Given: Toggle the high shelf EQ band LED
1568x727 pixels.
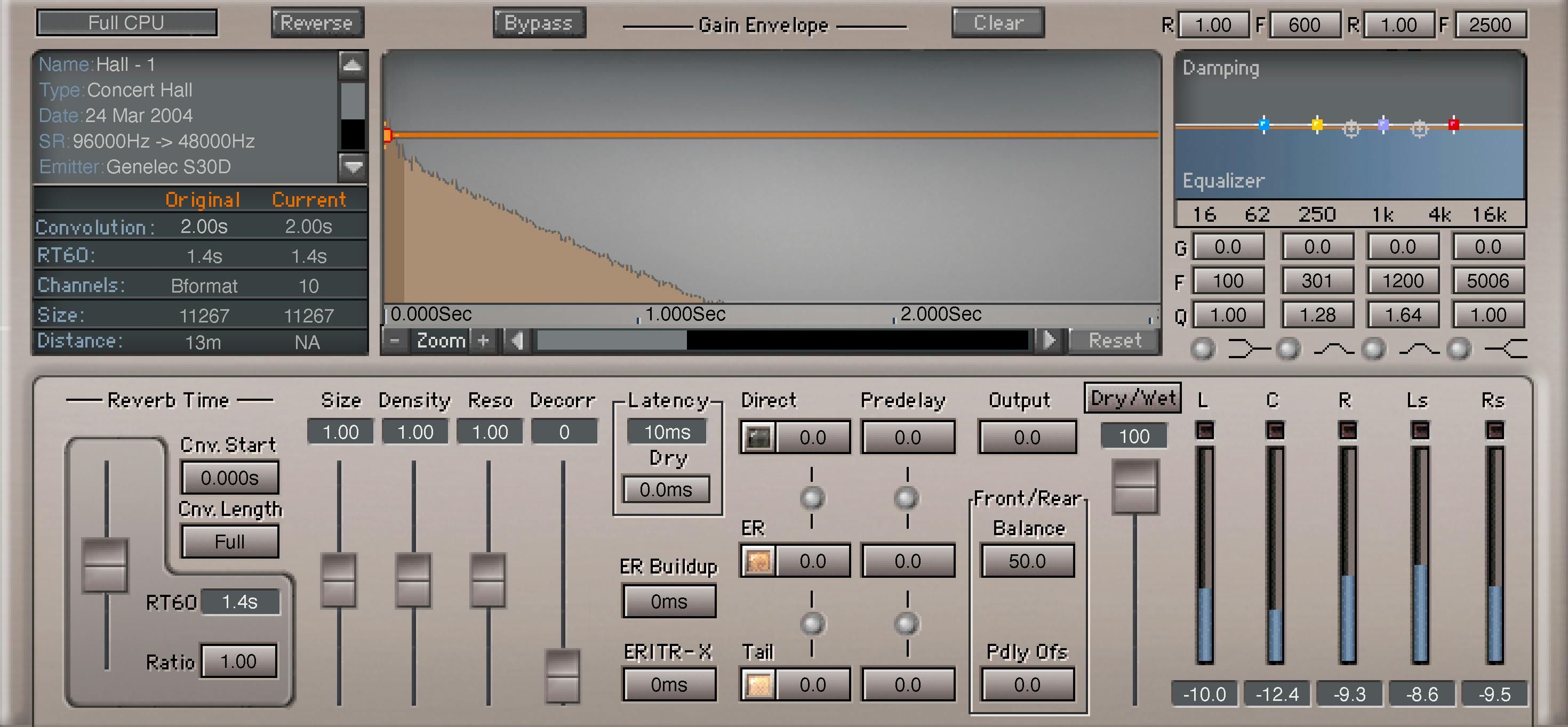Looking at the screenshot, I should (1459, 349).
